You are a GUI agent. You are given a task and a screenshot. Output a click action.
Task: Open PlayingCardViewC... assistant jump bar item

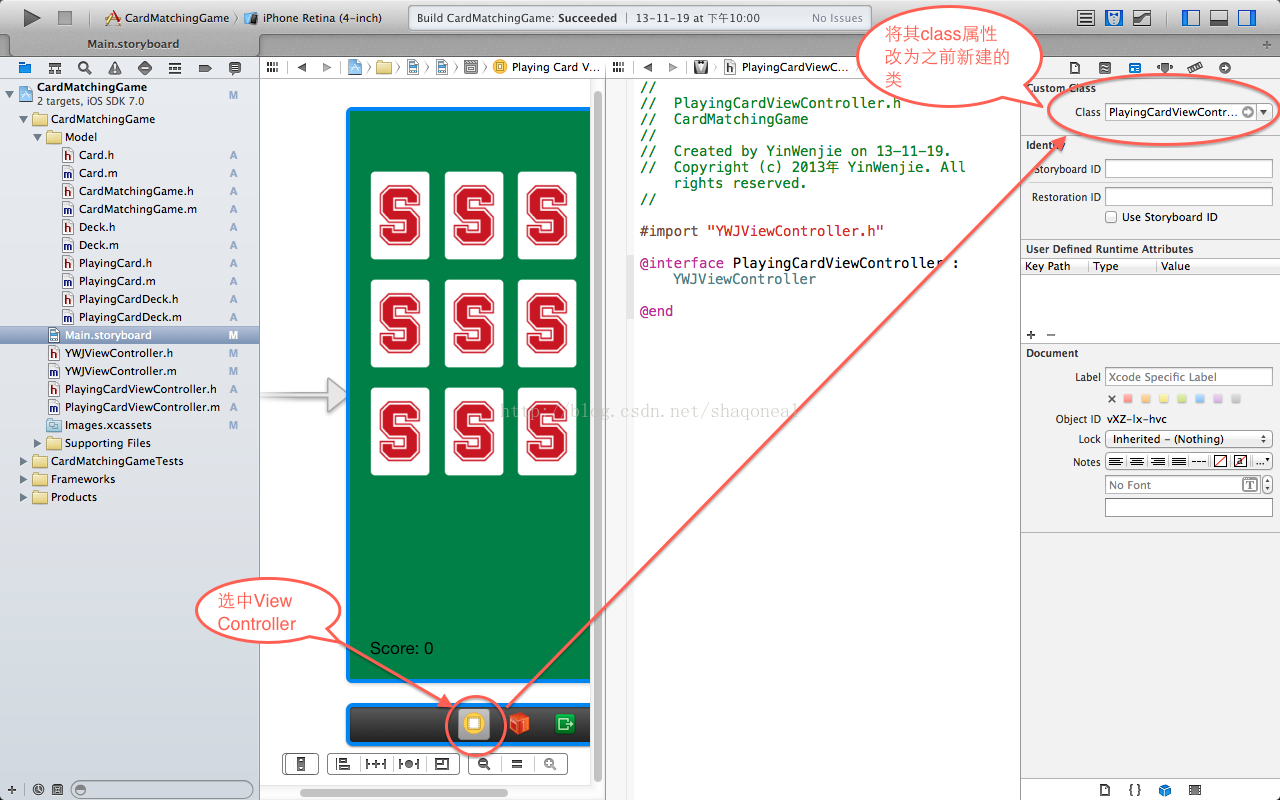[785, 67]
